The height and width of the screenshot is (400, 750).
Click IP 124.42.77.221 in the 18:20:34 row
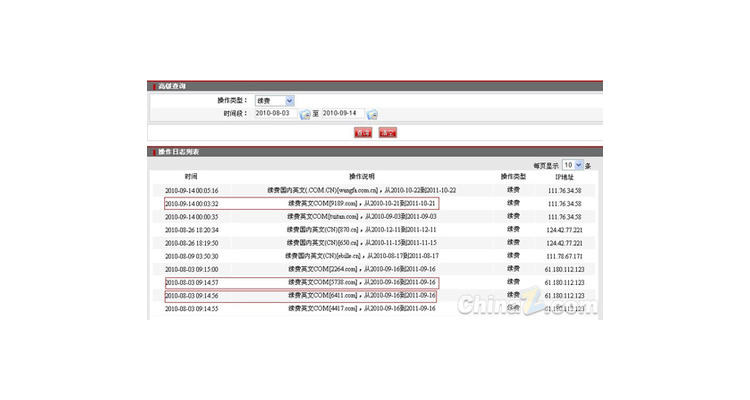(x=564, y=230)
